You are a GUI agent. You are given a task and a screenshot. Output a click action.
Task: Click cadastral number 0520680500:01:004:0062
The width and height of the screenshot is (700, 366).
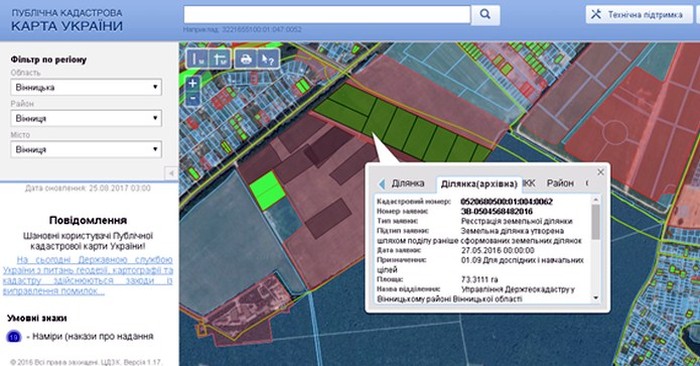(x=506, y=202)
